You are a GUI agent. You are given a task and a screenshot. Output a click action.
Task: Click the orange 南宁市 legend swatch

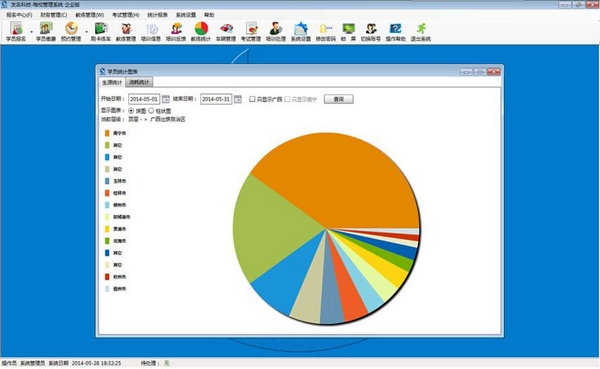coord(107,133)
